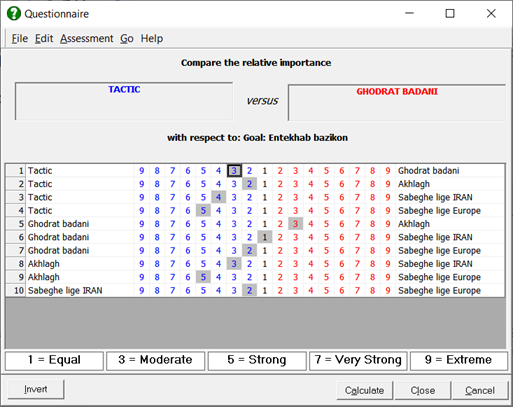Viewport: 513px width, 407px height.
Task: Select the TACTIC comparison box
Action: [x=124, y=101]
